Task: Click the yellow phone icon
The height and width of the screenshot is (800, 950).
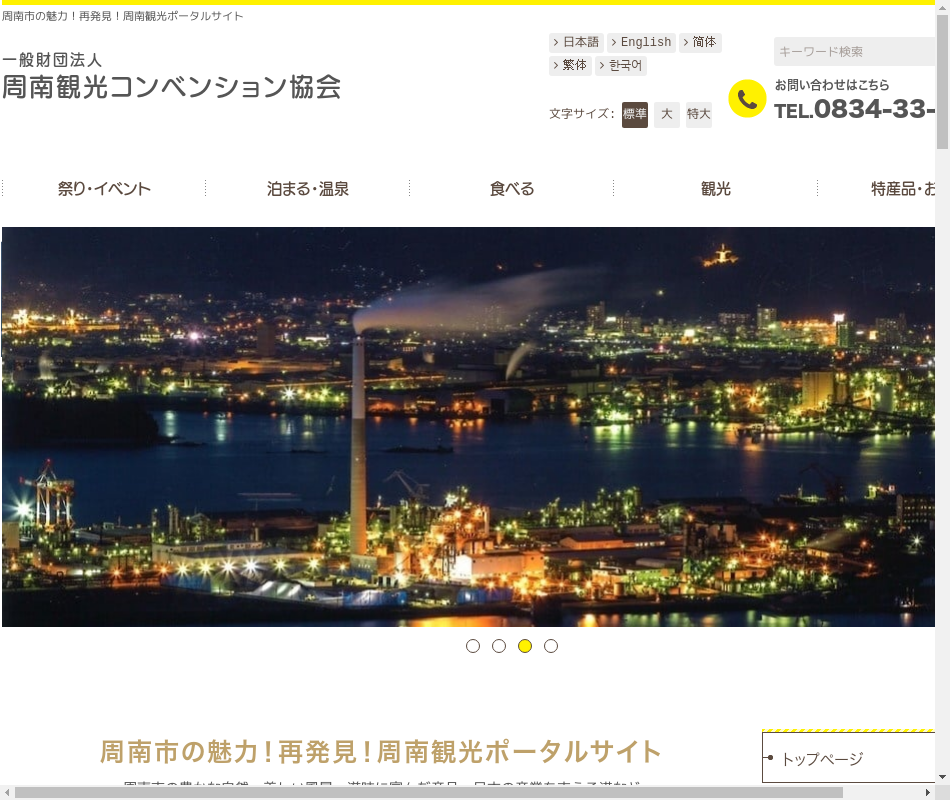Action: point(746,99)
